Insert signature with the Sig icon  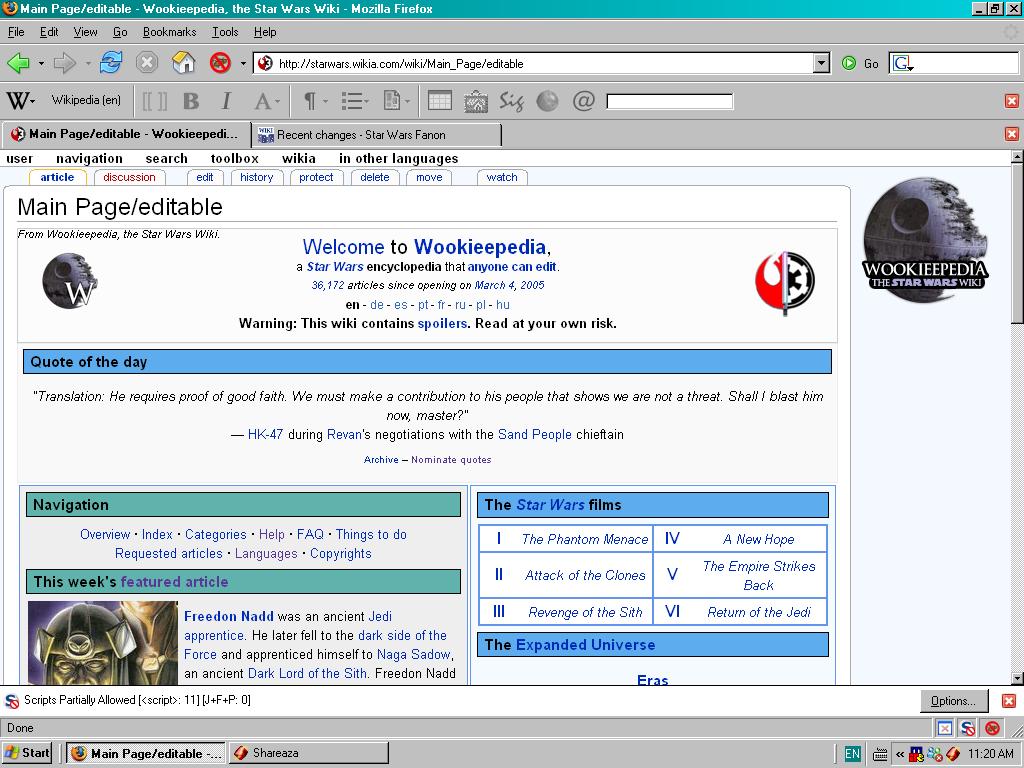pos(511,101)
